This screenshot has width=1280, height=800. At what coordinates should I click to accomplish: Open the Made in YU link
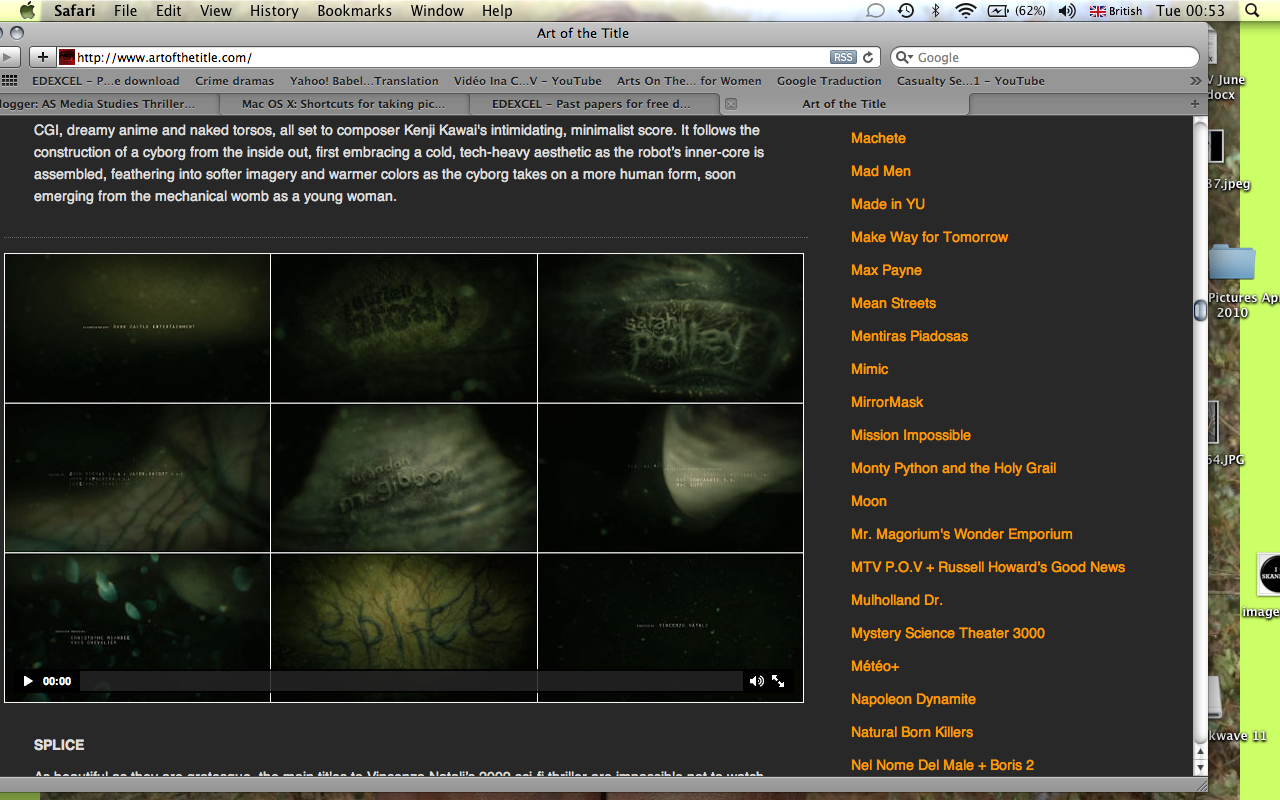coord(888,204)
